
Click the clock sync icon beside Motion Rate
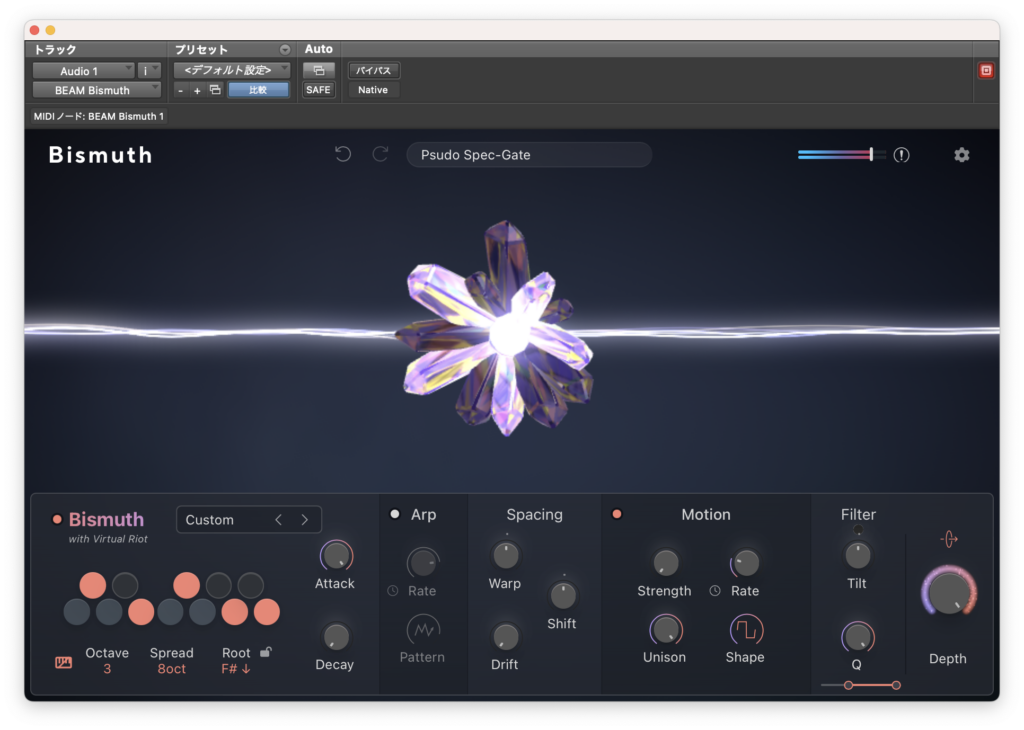(x=715, y=590)
